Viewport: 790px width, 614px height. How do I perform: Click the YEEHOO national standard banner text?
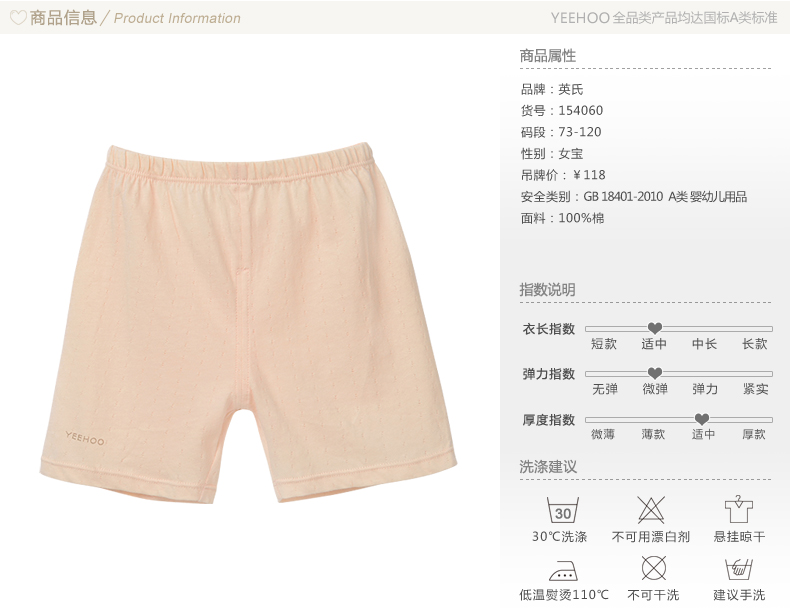664,18
